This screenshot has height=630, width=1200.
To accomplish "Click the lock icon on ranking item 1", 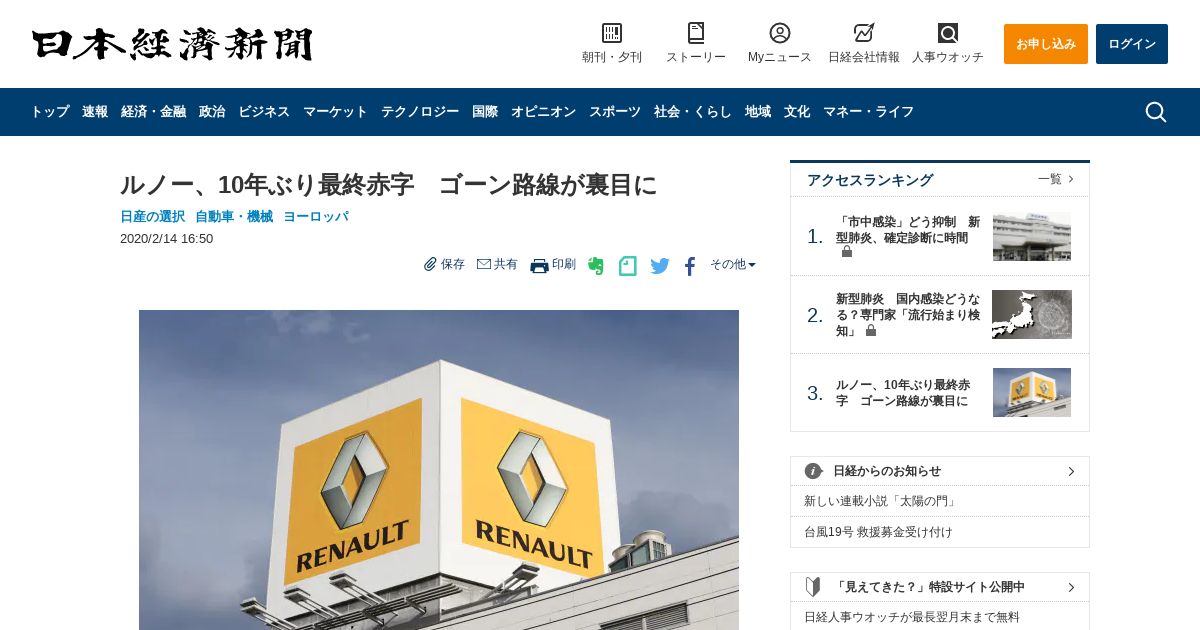I will tap(847, 252).
